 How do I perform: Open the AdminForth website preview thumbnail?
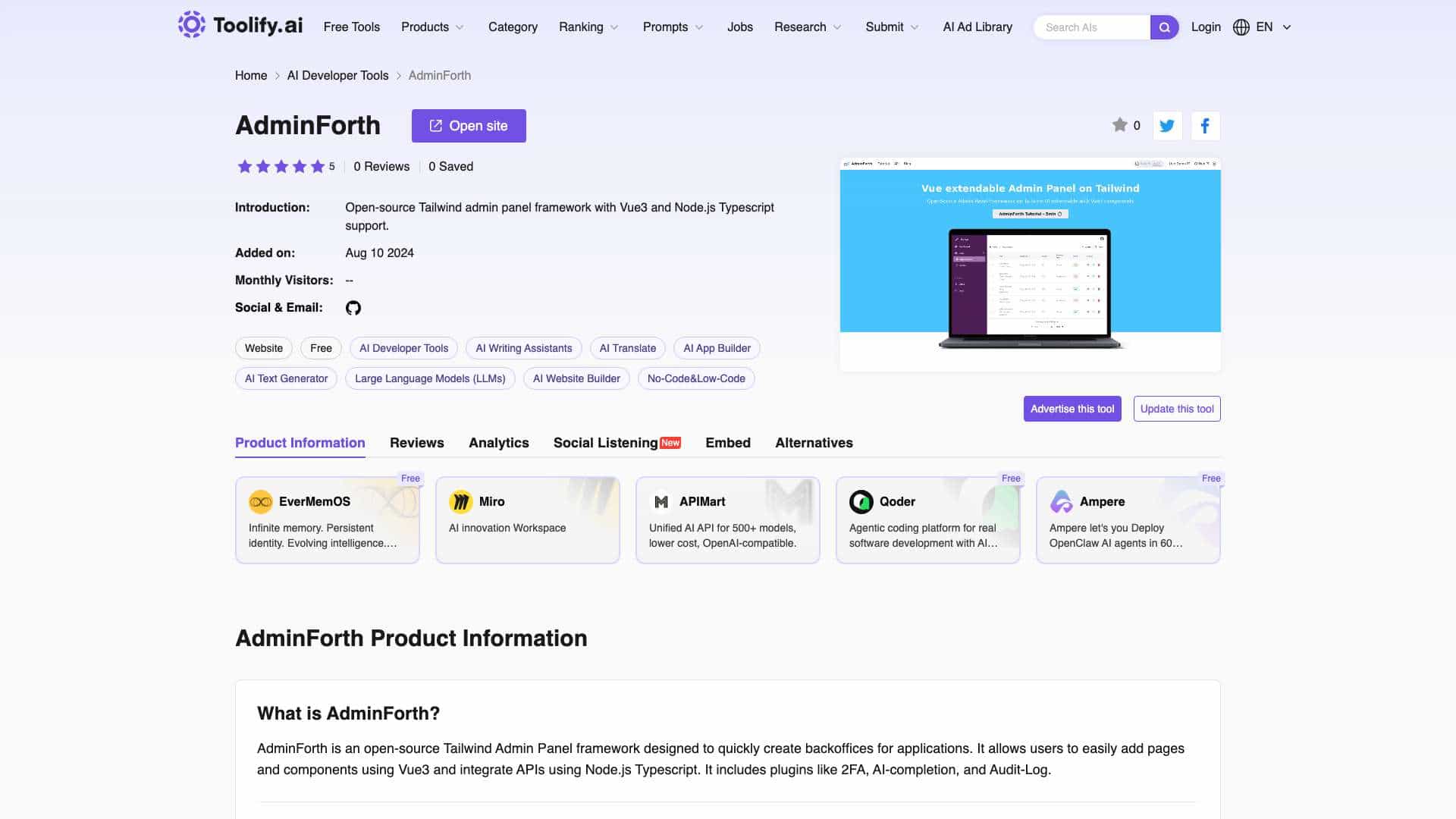click(1030, 265)
